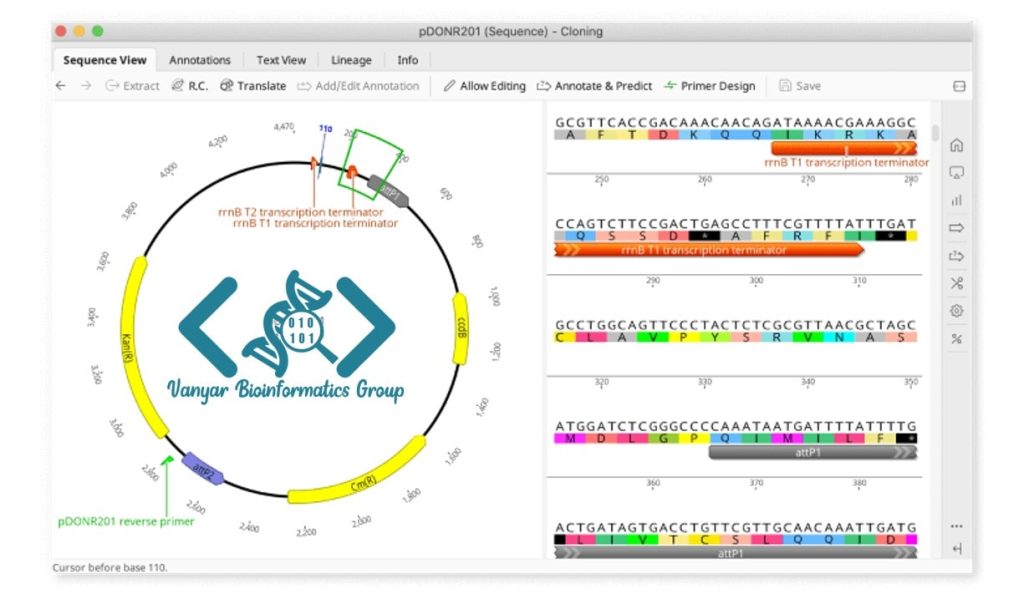Click the sequence view vertical scrollbar thumb
1024x594 pixels.
click(935, 133)
